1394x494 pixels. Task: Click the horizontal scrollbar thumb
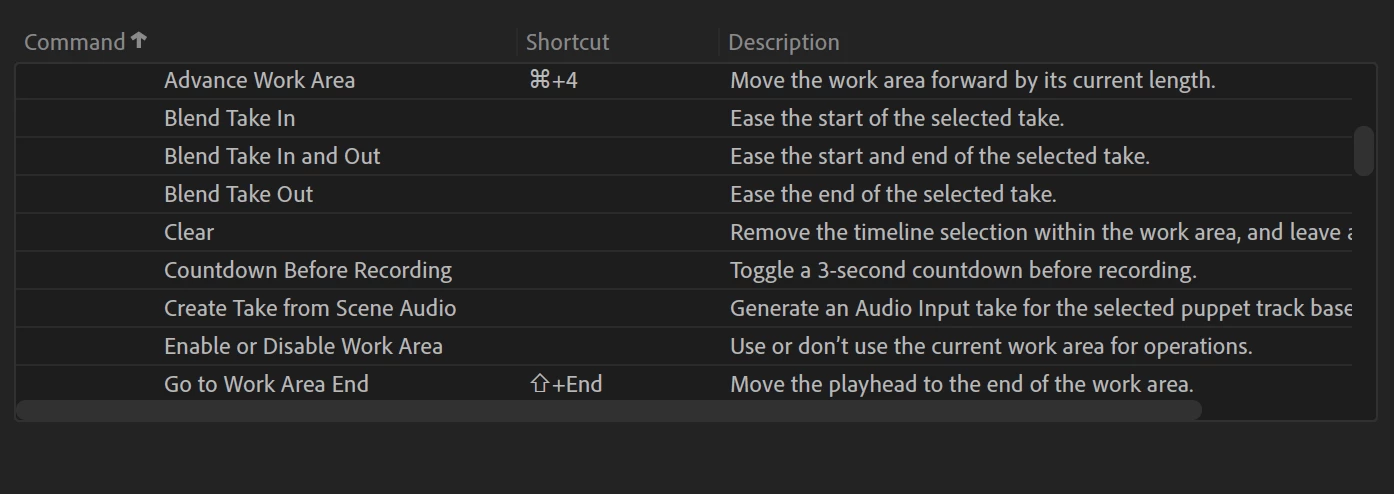pyautogui.click(x=609, y=410)
